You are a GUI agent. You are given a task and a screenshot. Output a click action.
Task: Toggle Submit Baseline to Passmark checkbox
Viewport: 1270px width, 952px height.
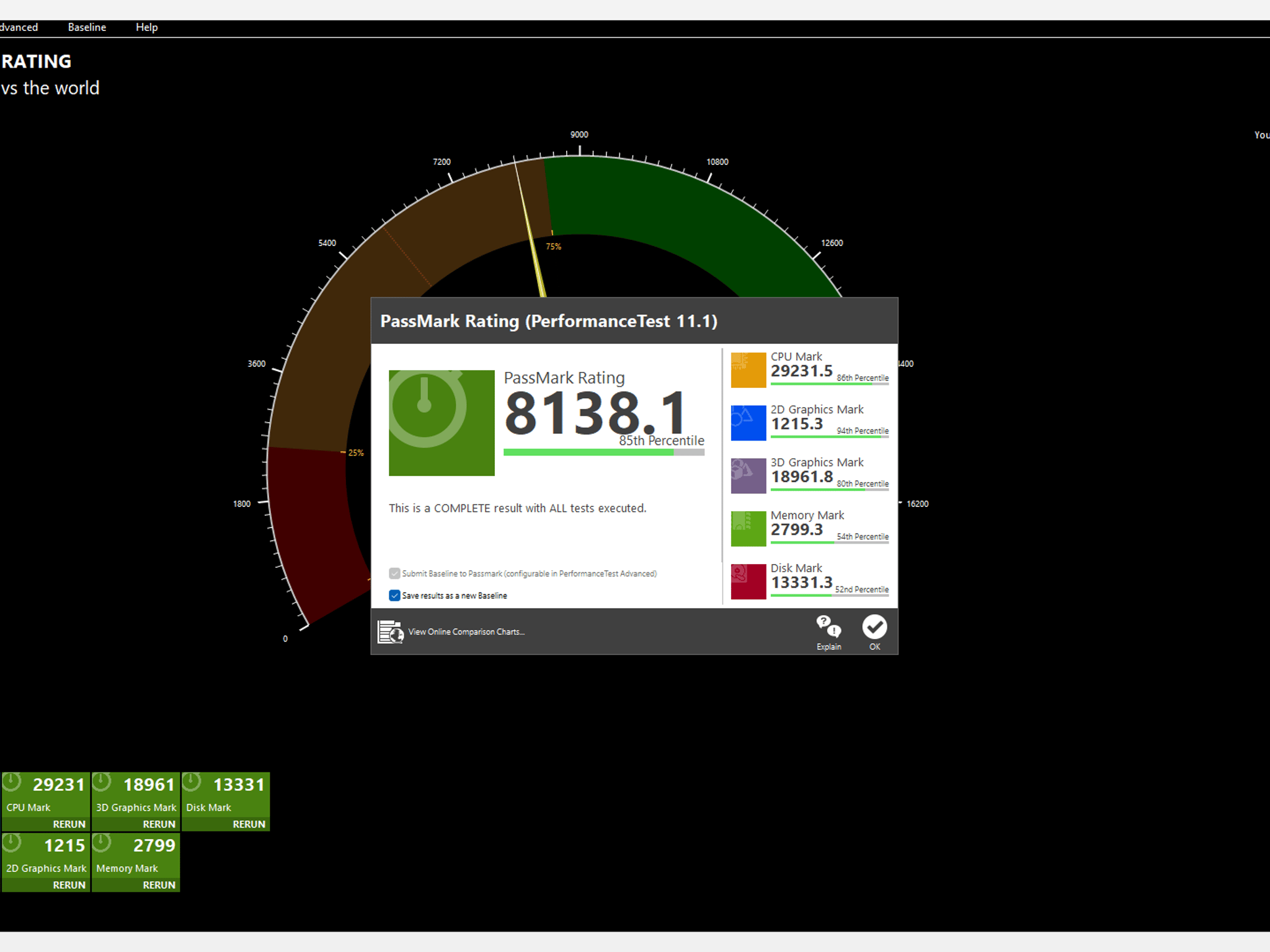pos(394,573)
